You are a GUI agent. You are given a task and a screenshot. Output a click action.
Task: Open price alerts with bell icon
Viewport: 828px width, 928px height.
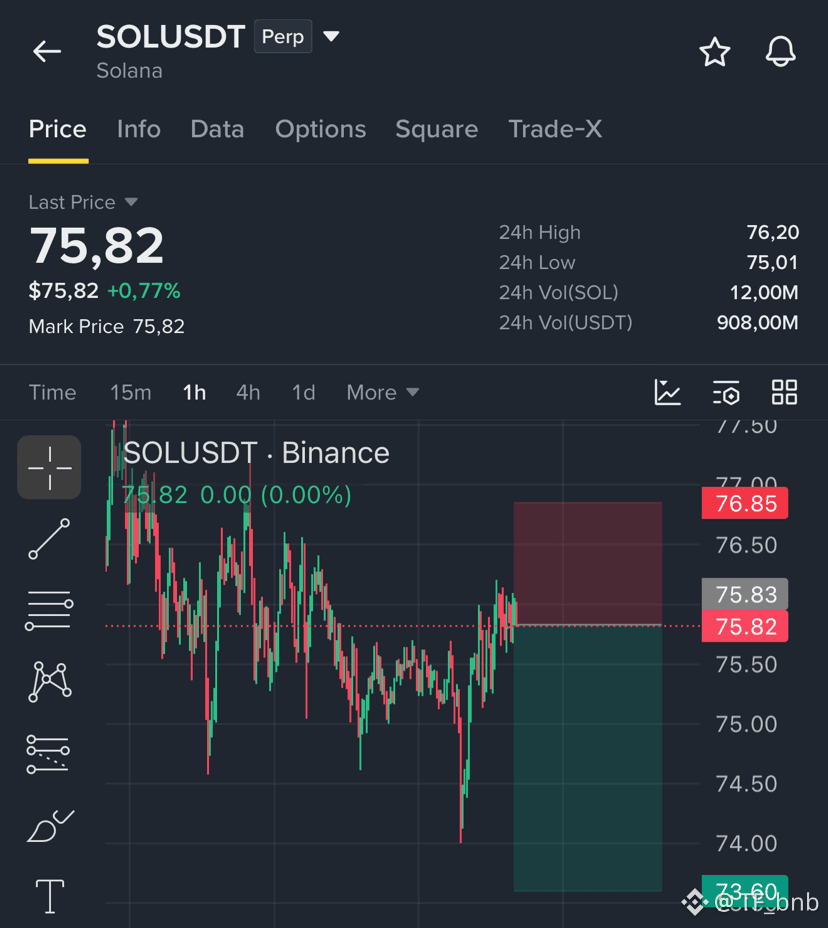click(x=780, y=51)
